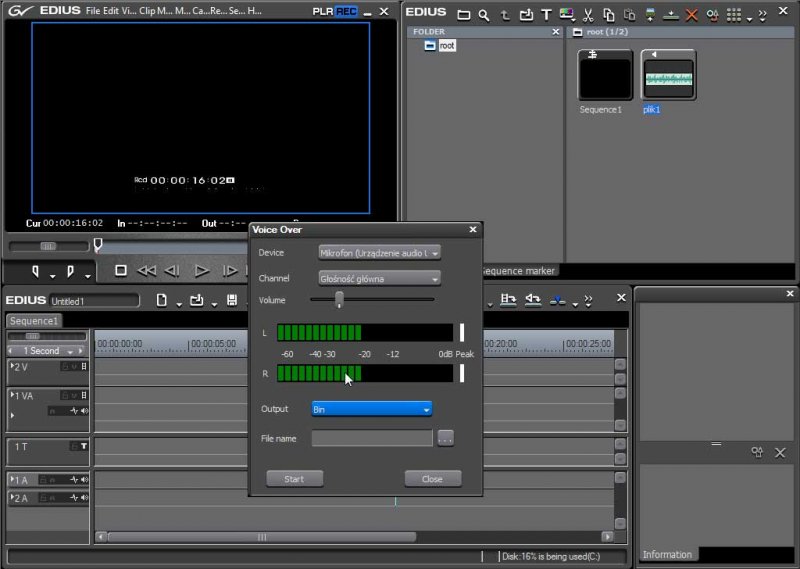This screenshot has width=800, height=569.
Task: Select the Sequence1 timeline tab
Action: (x=35, y=321)
